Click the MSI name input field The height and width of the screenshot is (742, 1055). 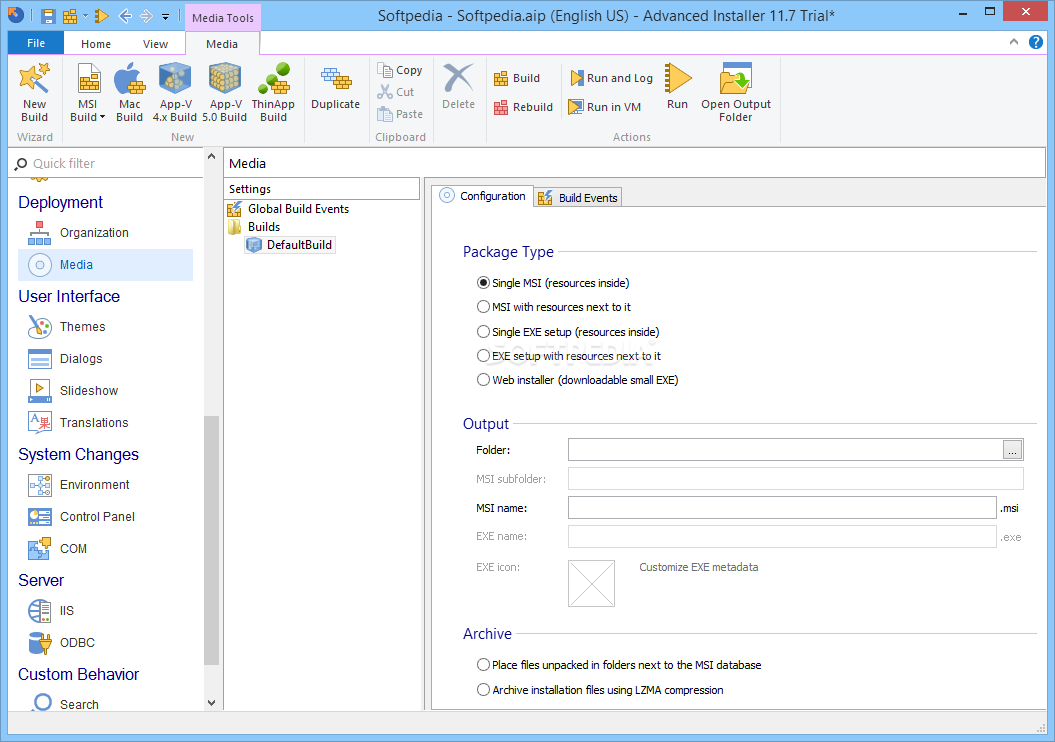click(782, 508)
